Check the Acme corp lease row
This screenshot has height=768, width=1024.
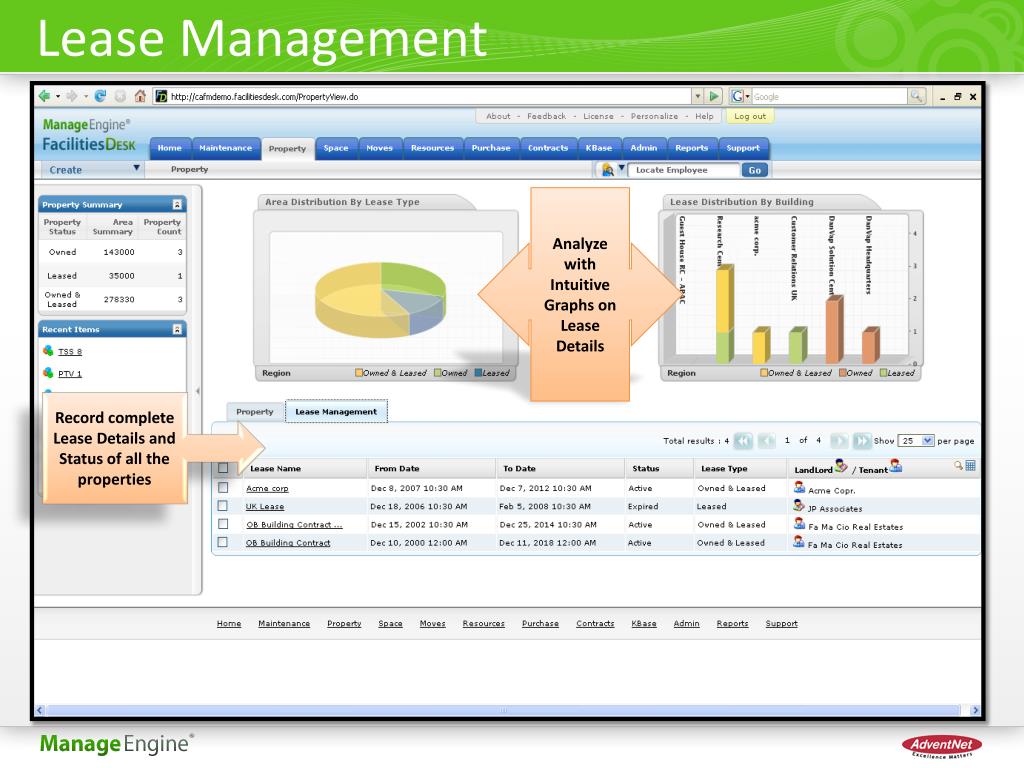point(223,487)
